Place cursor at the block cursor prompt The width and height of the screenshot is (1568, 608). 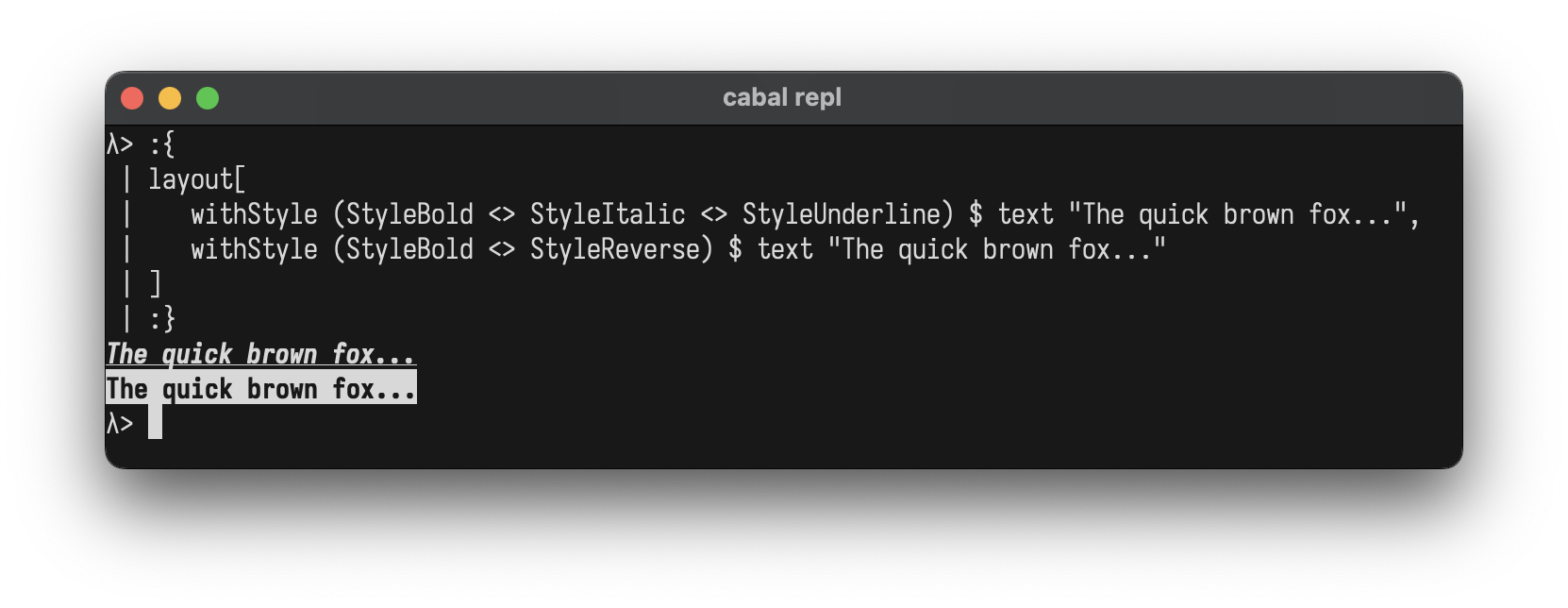155,423
